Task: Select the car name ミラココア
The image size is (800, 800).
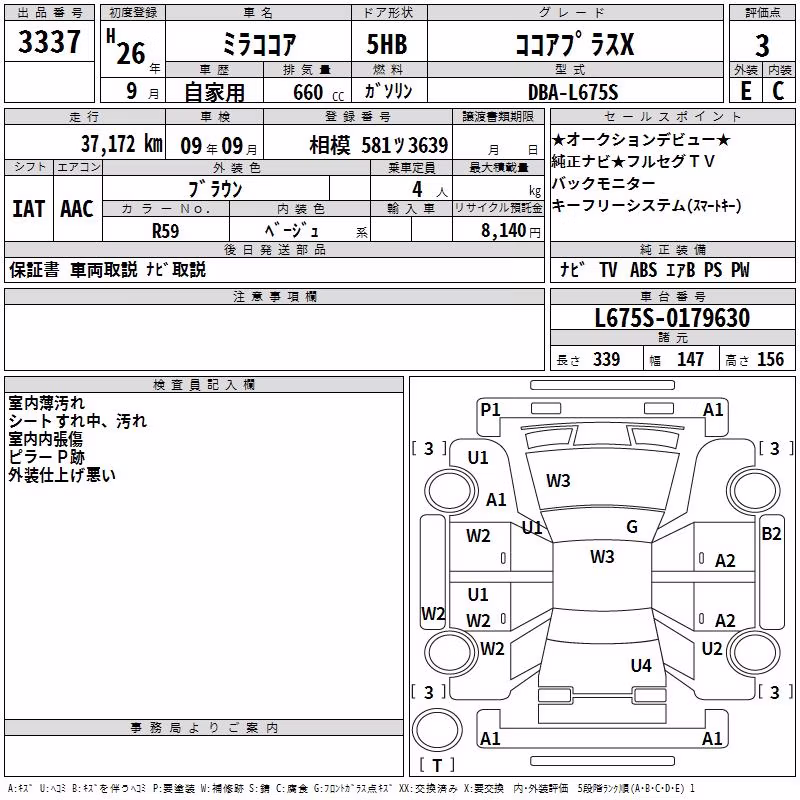Action: pyautogui.click(x=259, y=44)
